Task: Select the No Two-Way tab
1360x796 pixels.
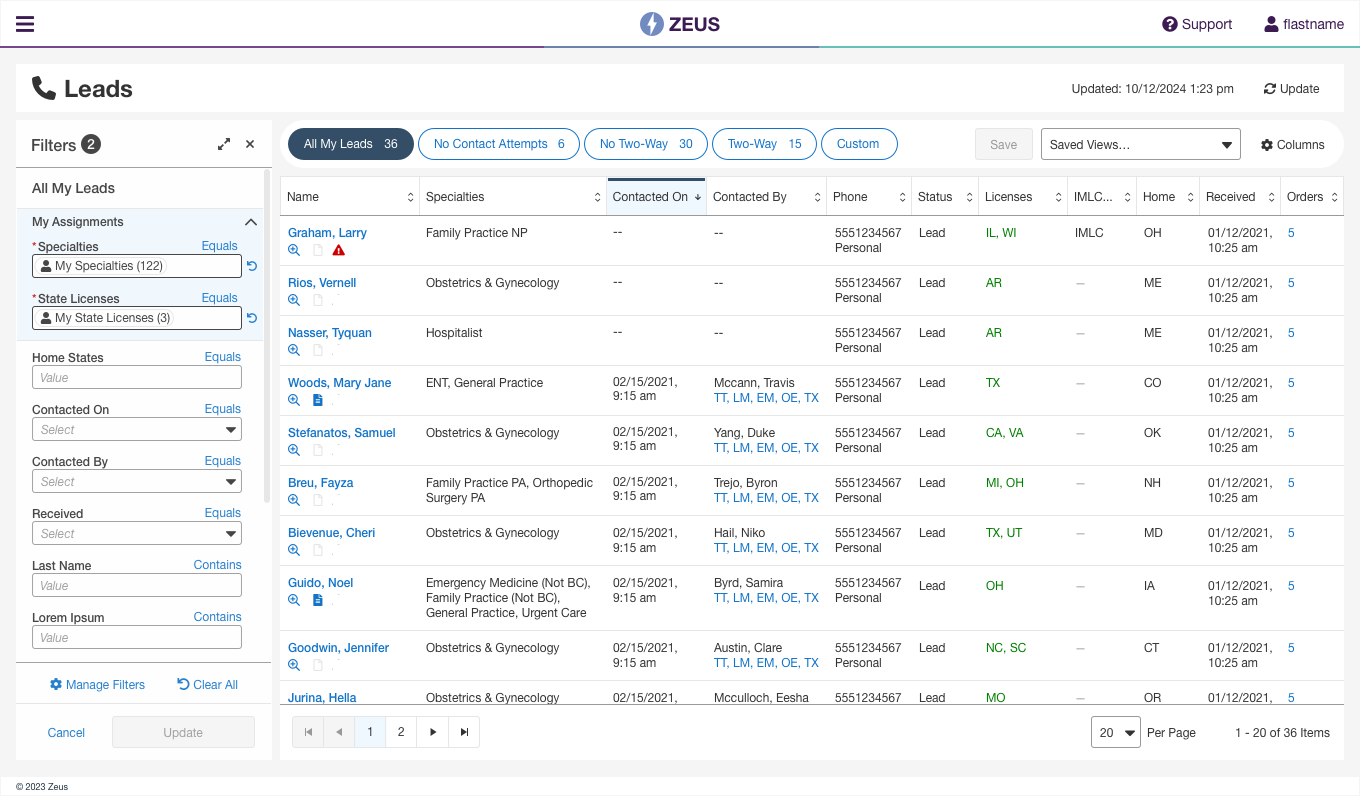Action: (x=646, y=144)
